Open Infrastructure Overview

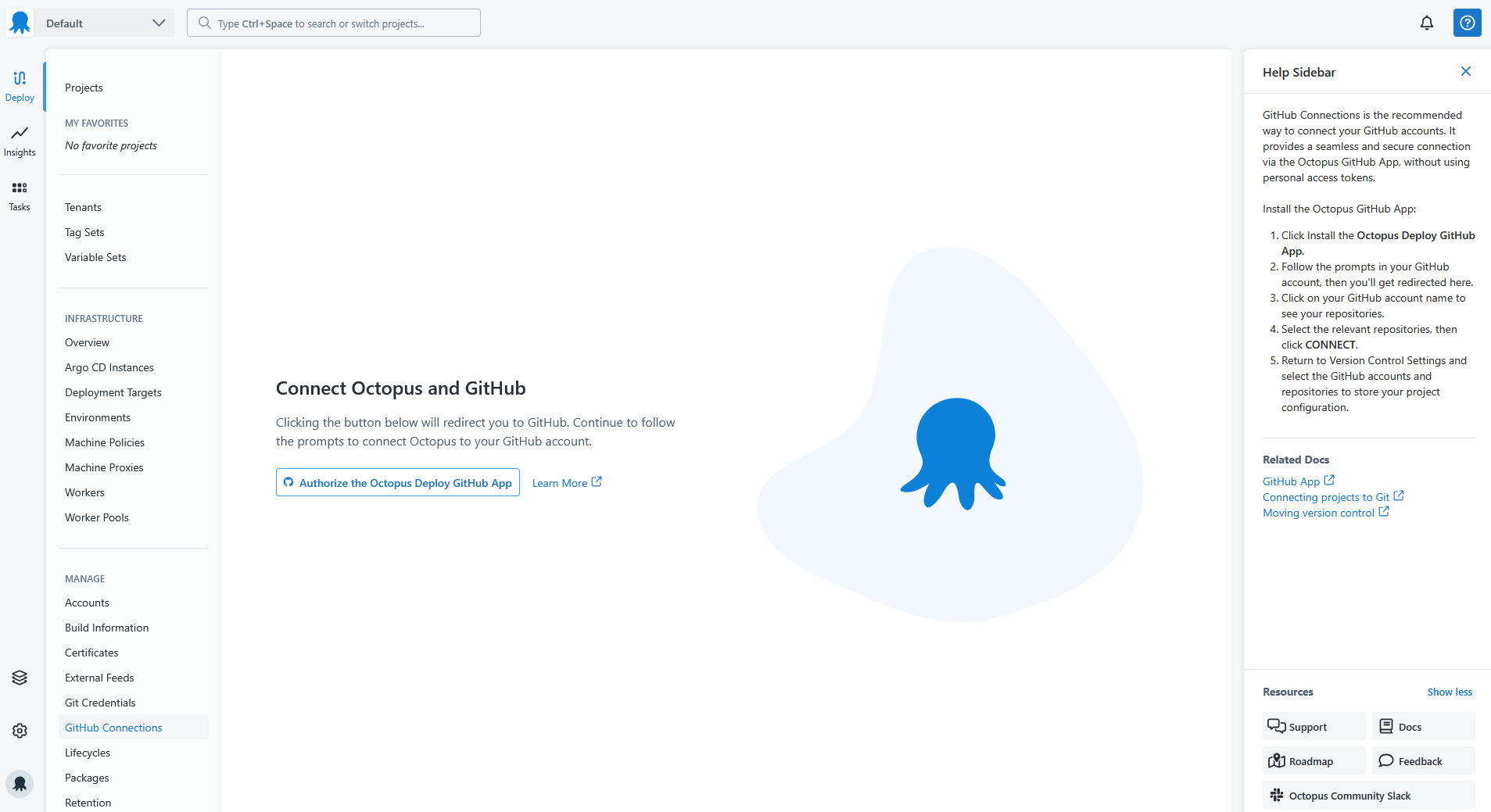[x=87, y=342]
